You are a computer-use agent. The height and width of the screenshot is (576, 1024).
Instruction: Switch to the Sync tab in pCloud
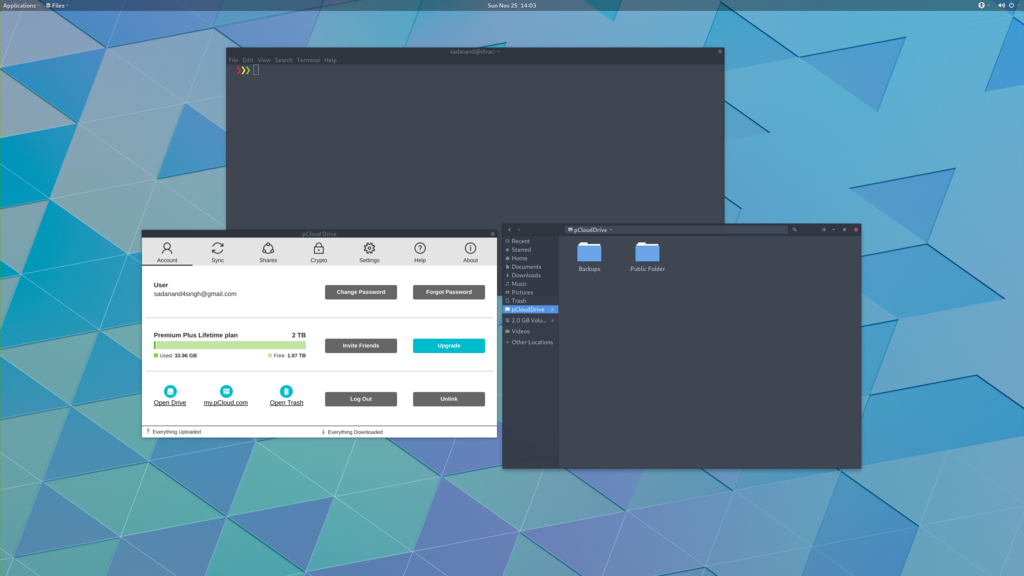coord(217,252)
